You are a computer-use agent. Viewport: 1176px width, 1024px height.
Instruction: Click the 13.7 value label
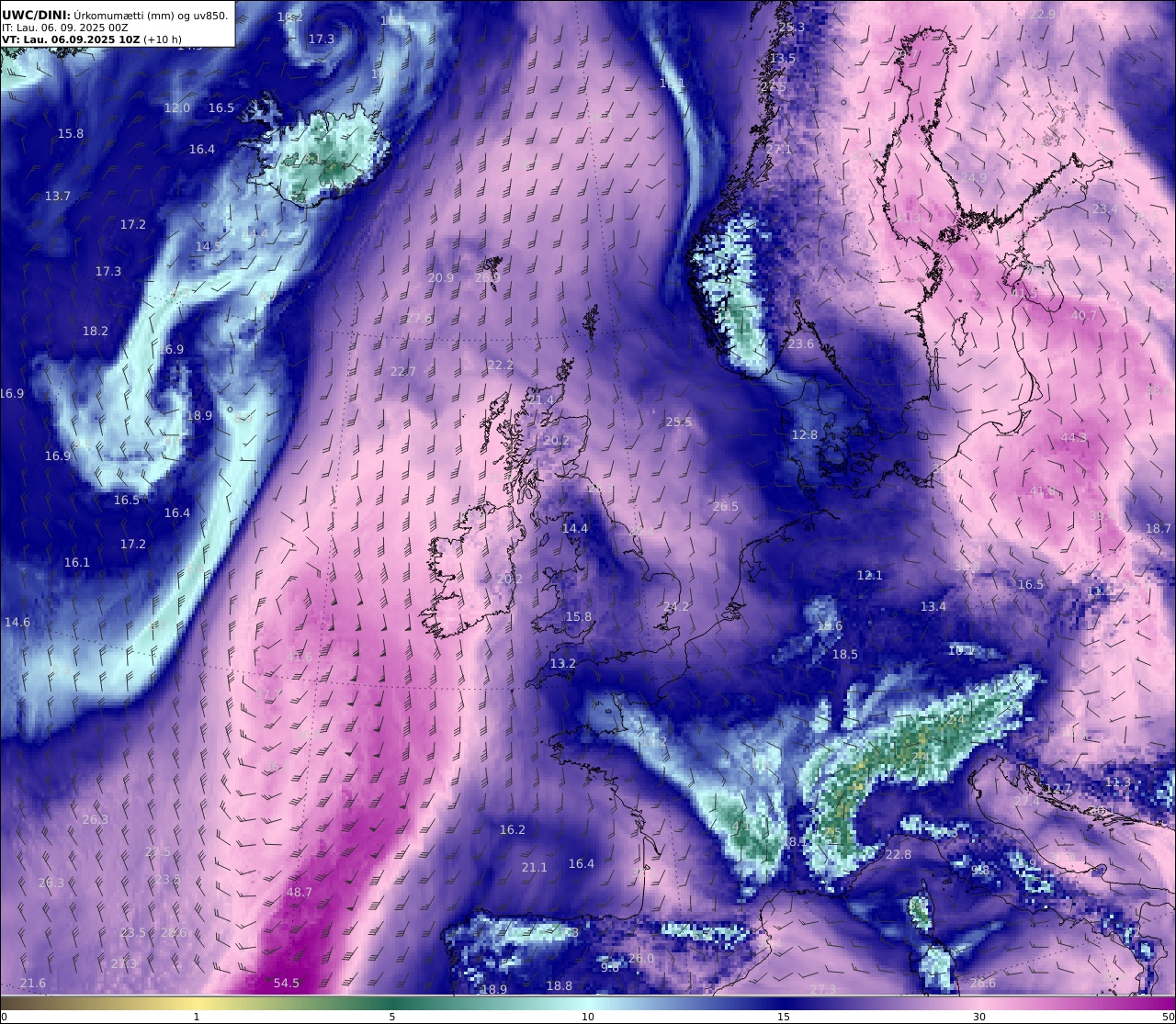[57, 196]
